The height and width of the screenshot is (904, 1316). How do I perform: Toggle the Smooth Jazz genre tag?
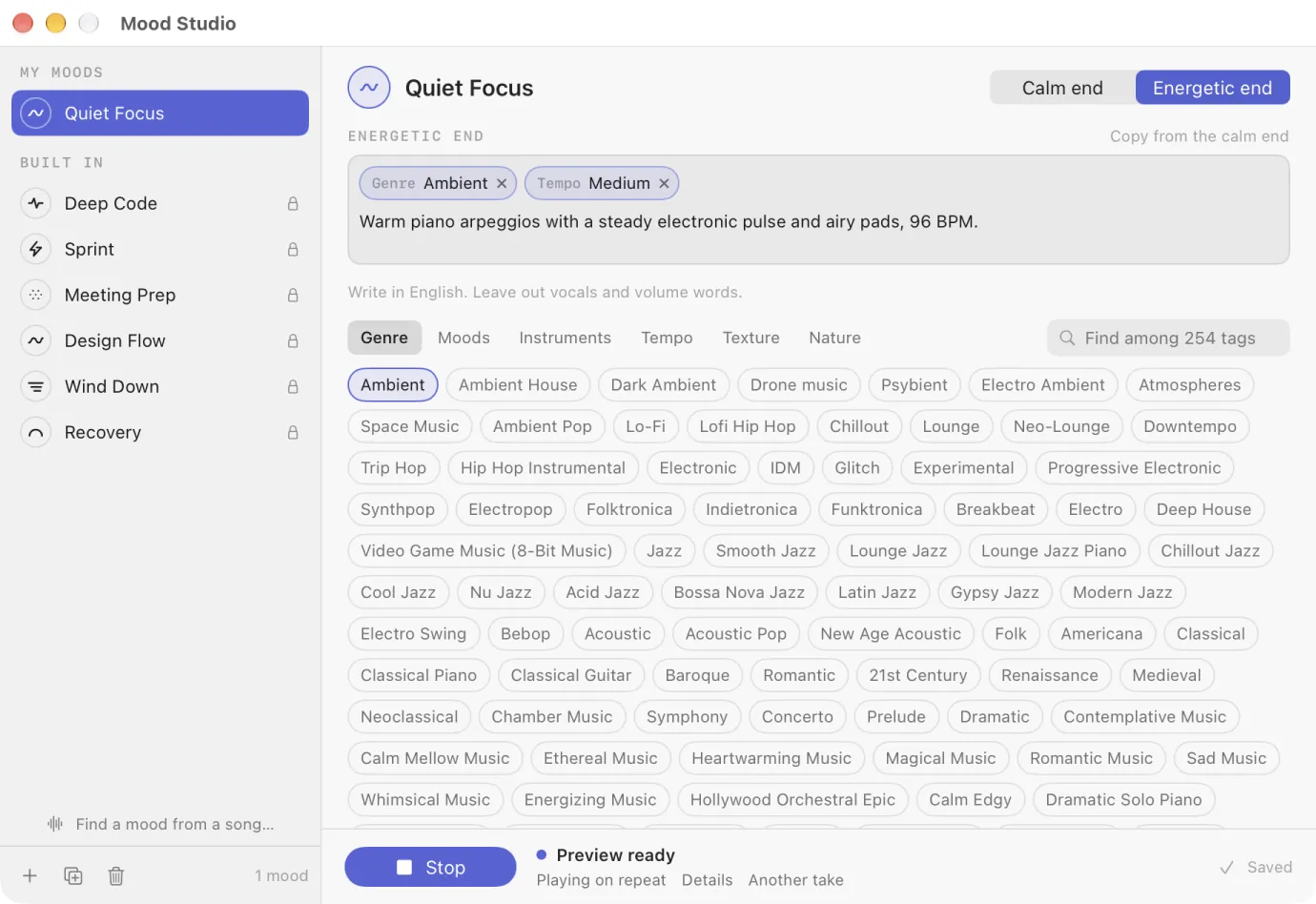click(x=766, y=551)
